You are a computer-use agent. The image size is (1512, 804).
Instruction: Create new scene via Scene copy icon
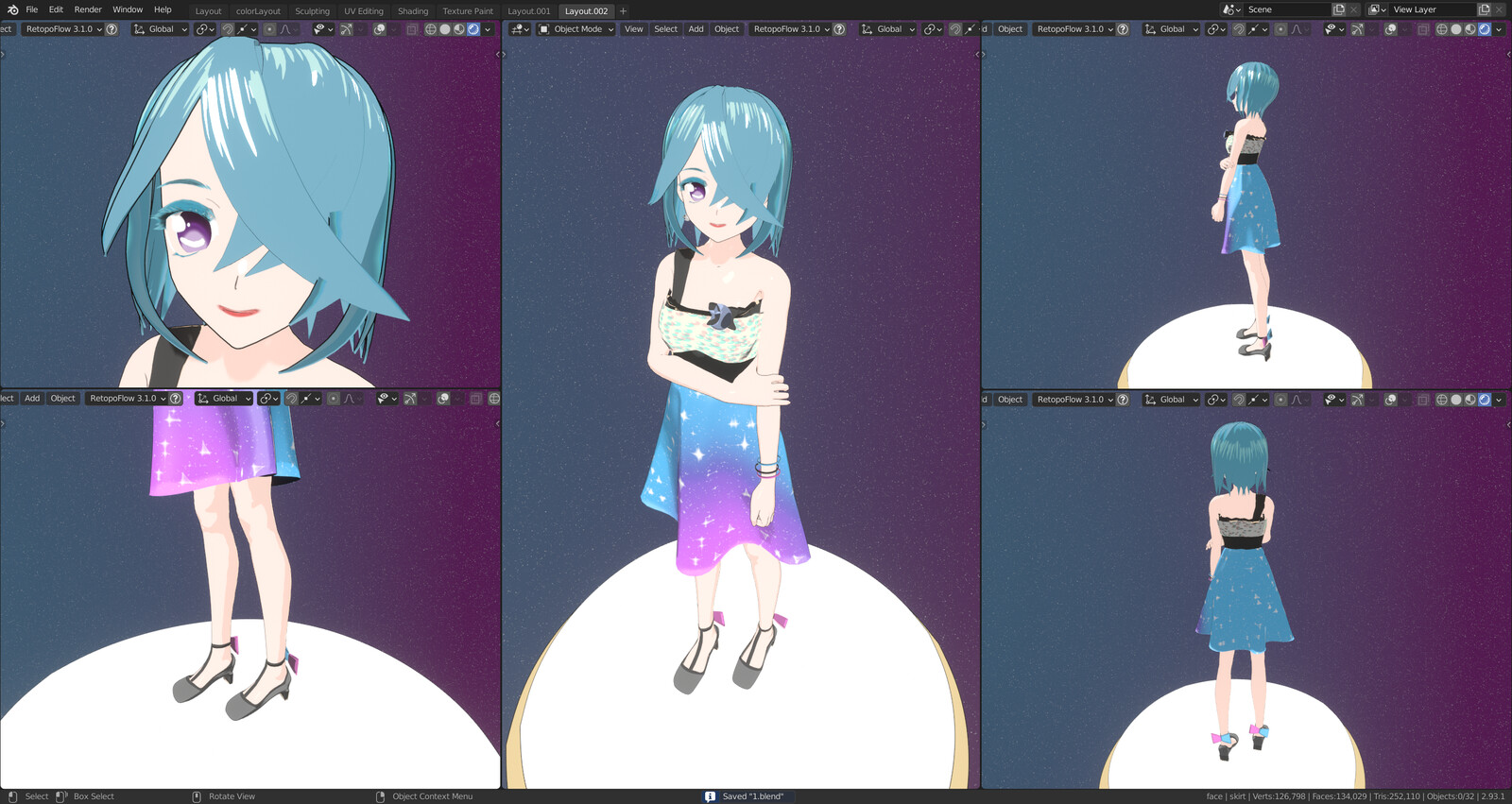pyautogui.click(x=1339, y=9)
